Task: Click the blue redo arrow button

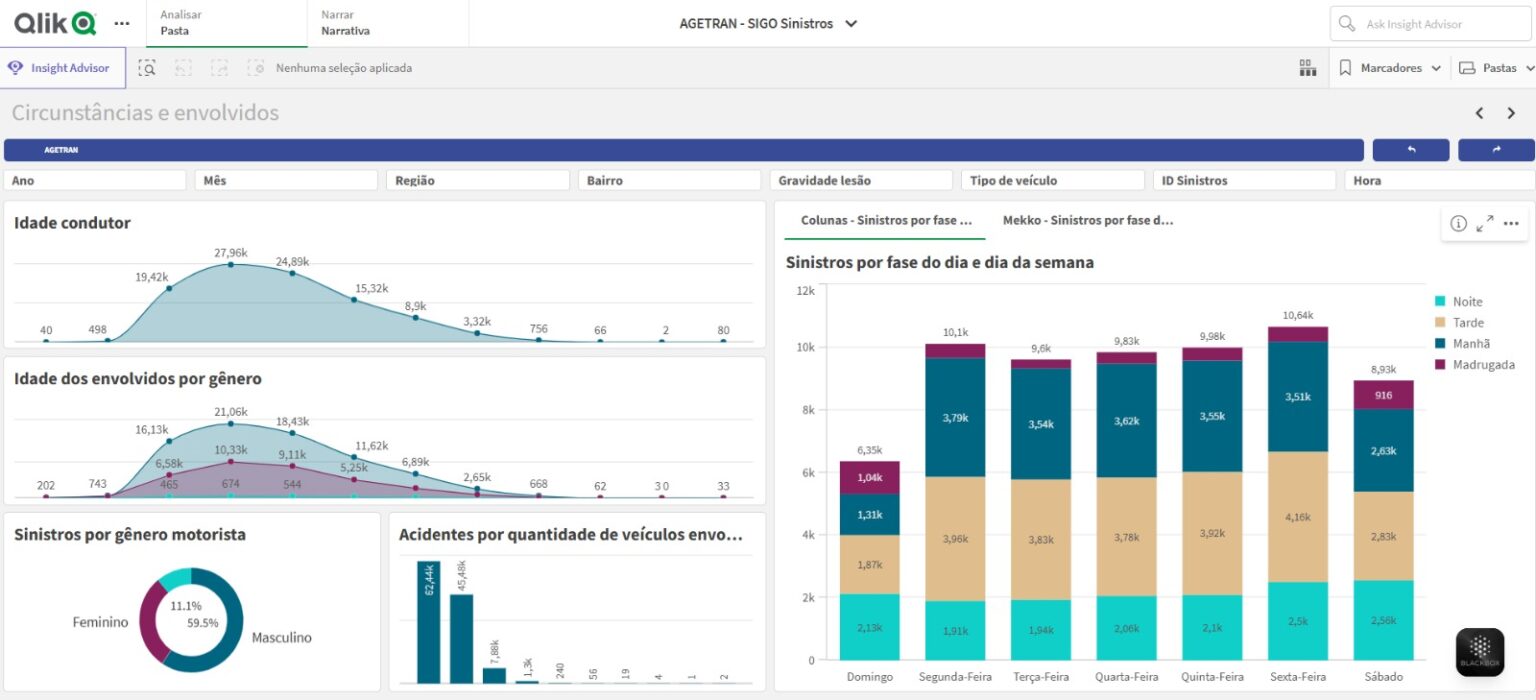Action: click(1496, 150)
